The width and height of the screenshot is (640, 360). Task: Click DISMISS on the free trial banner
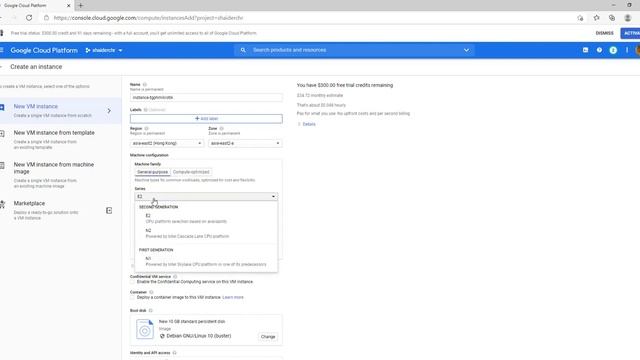604,33
